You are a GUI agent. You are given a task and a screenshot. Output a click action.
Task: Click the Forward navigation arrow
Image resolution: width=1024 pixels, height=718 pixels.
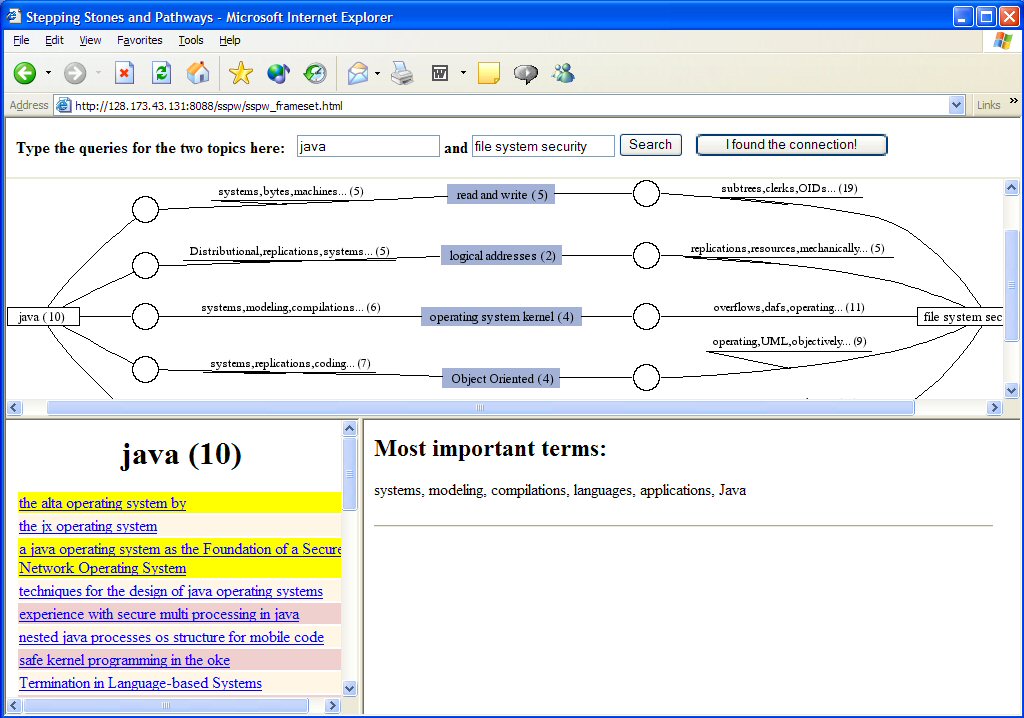[74, 73]
